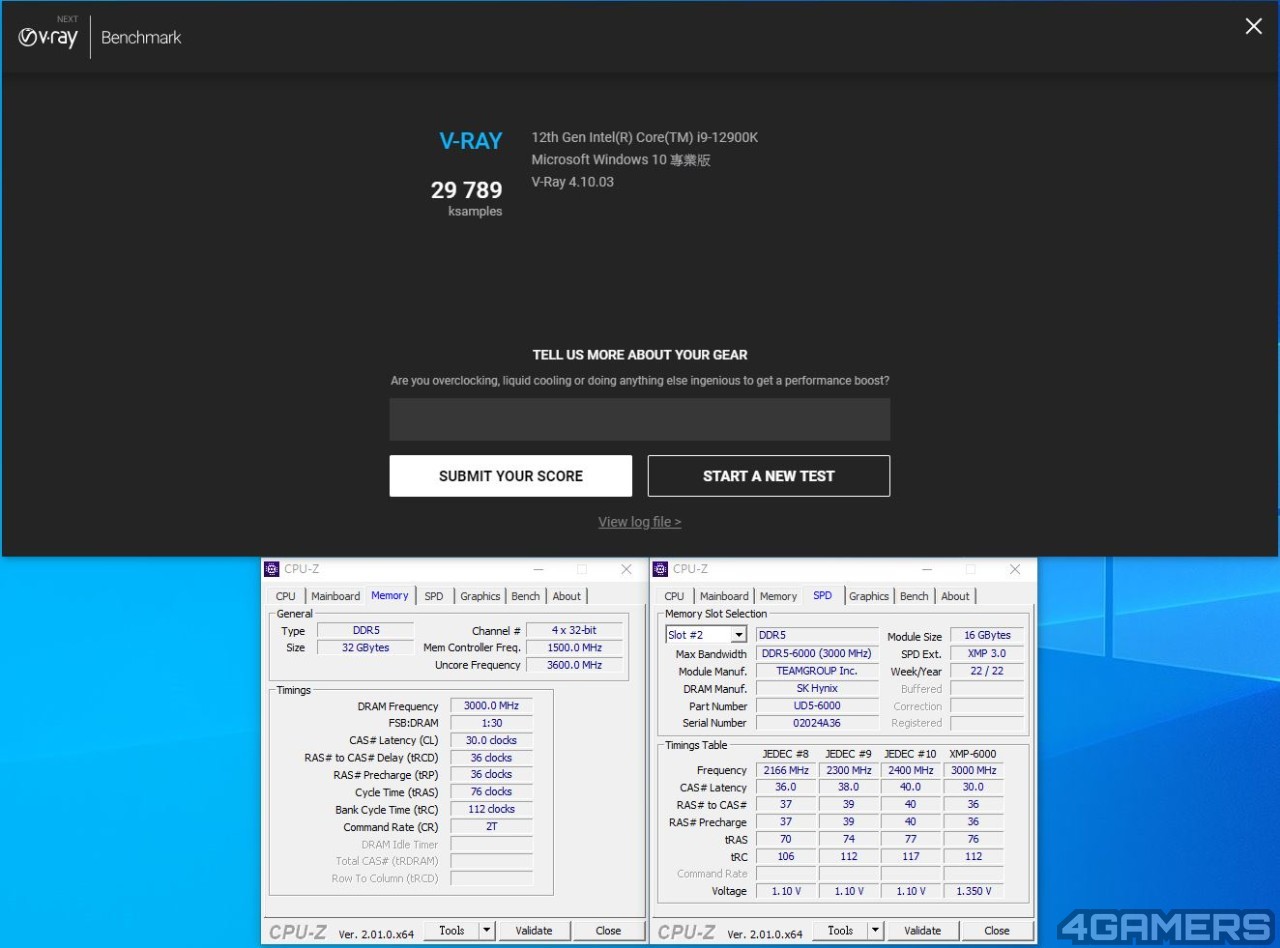The width and height of the screenshot is (1280, 948).
Task: Click START A NEW TEST button
Action: [x=769, y=476]
